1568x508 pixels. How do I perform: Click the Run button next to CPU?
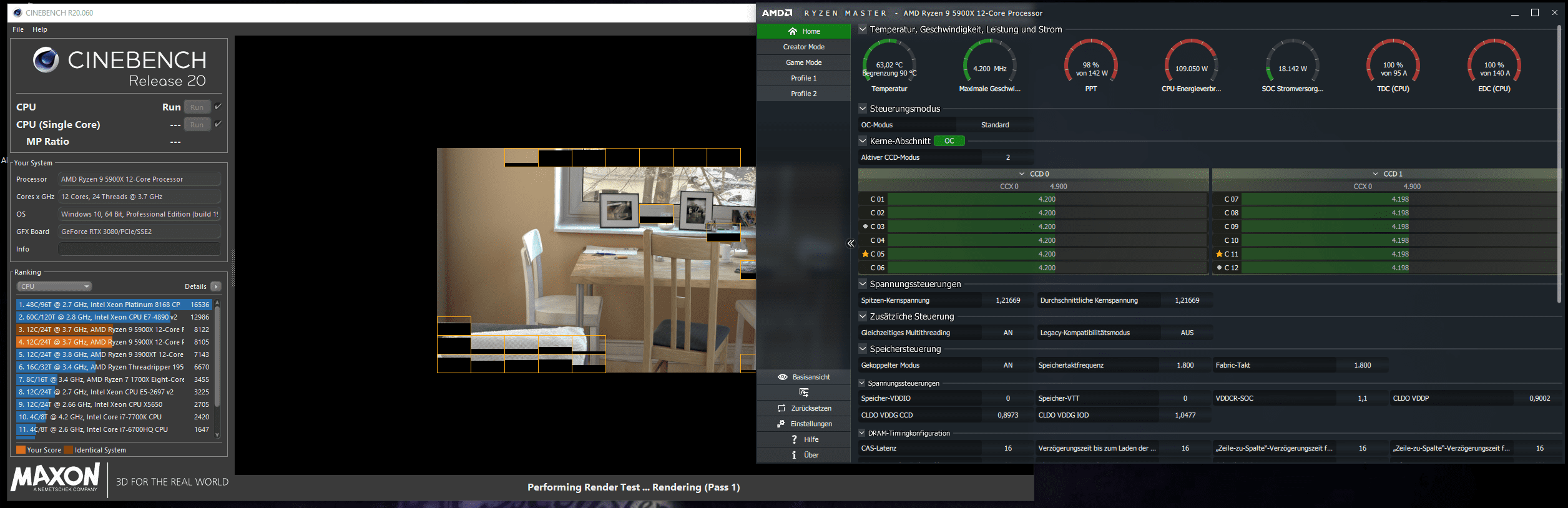click(x=197, y=107)
